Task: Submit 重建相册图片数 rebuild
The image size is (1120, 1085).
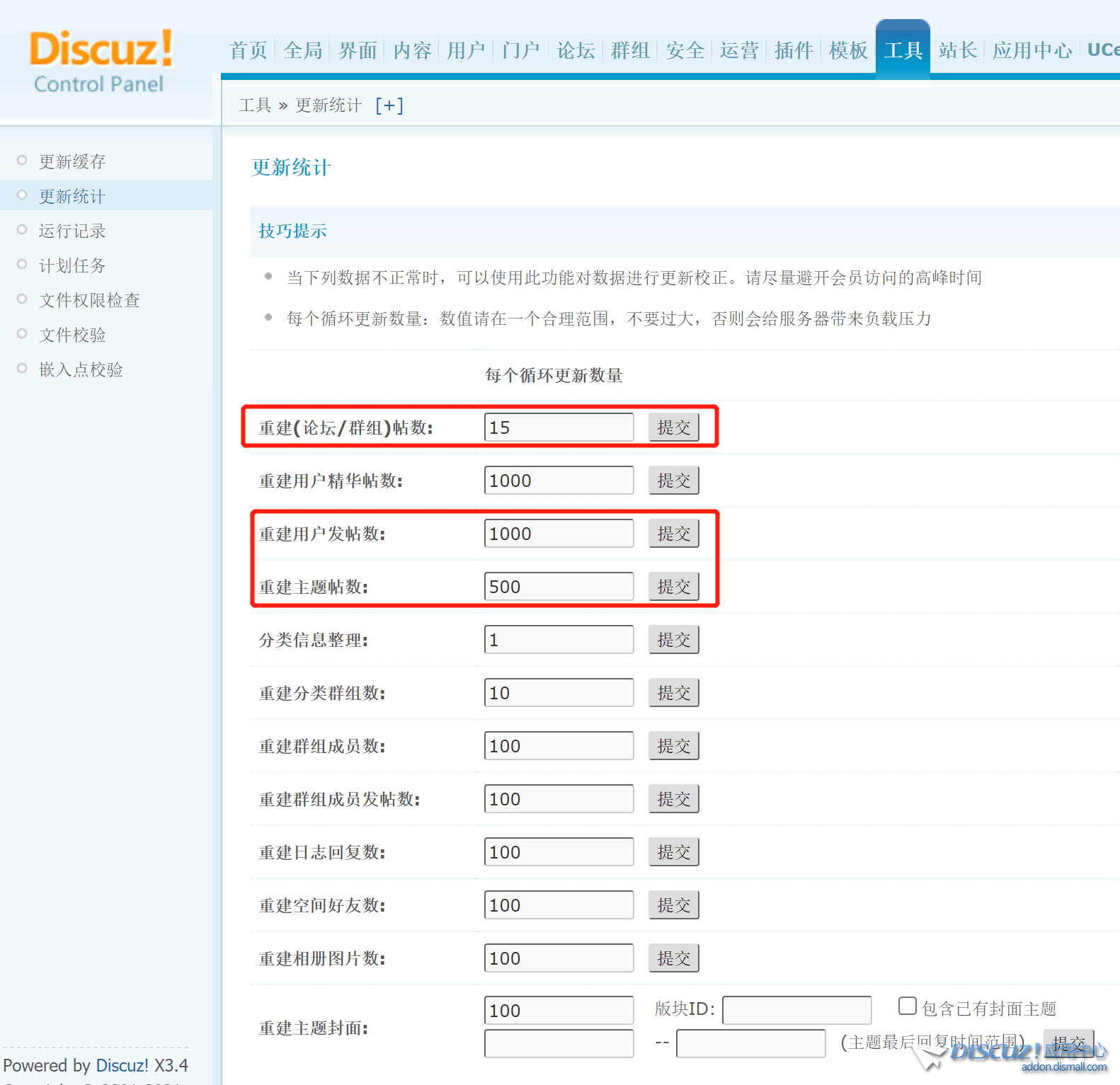Action: tap(673, 958)
